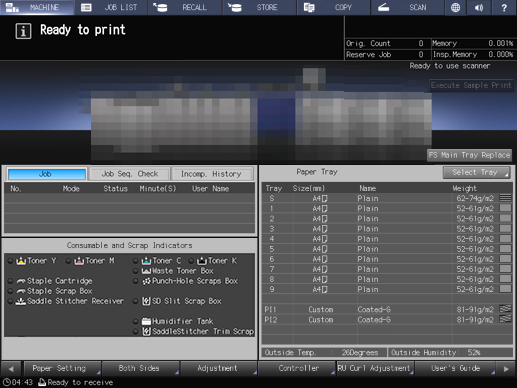Click the clock icon in status bar
The image size is (517, 388).
[x=7, y=382]
